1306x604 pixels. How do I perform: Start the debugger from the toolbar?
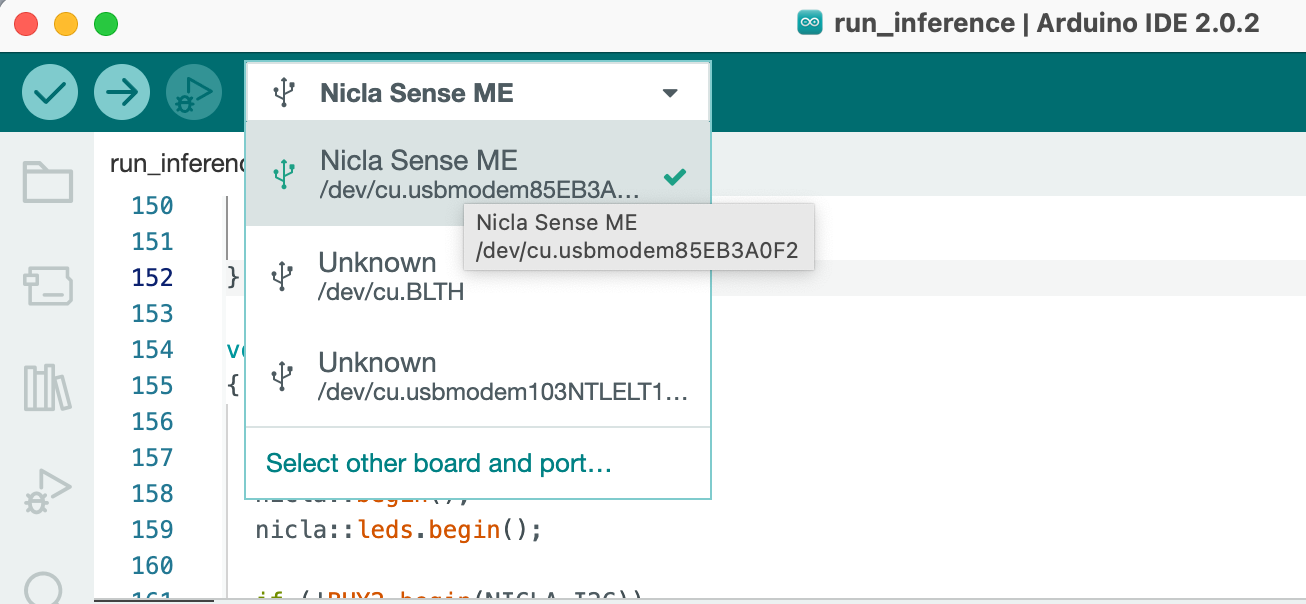(193, 93)
